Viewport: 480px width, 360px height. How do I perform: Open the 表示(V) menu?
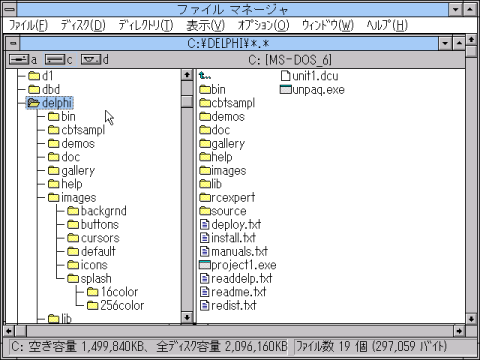point(205,25)
